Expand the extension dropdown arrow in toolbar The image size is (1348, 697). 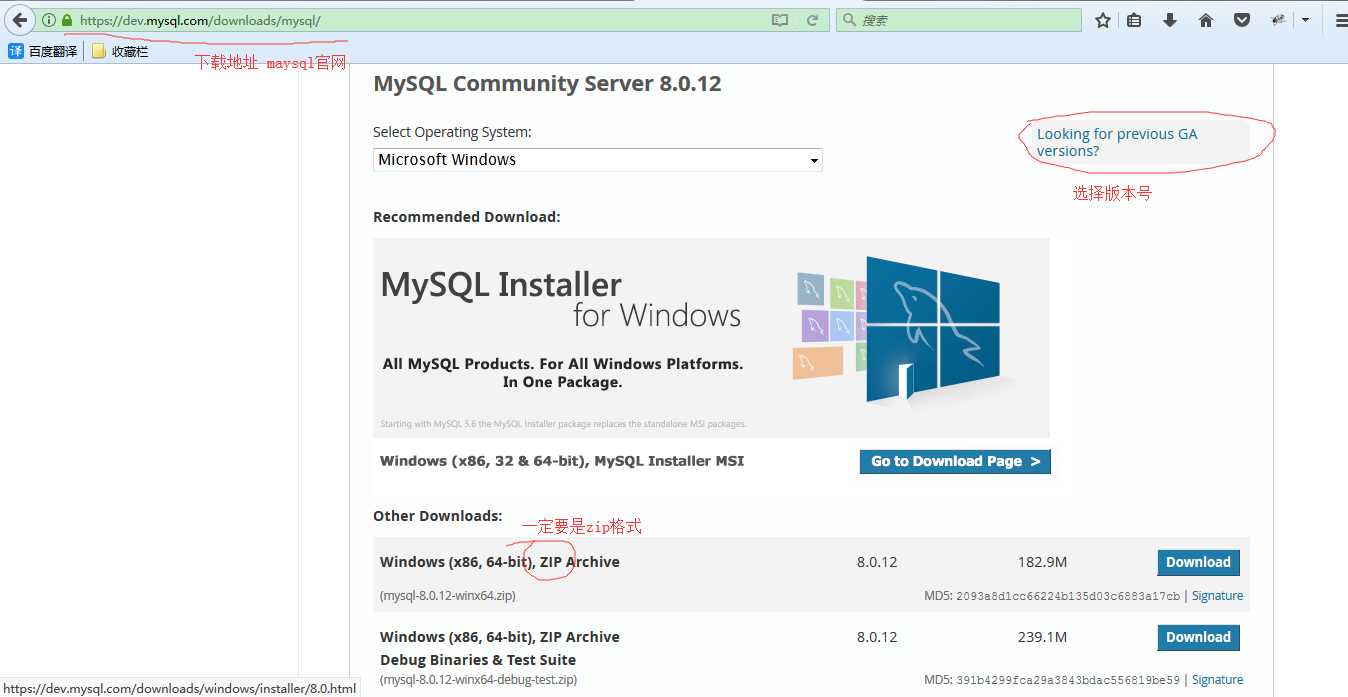coord(1306,20)
